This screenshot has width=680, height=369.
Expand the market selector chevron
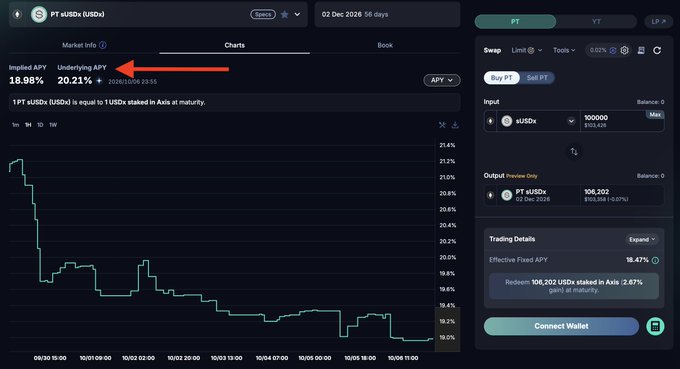pyautogui.click(x=298, y=14)
